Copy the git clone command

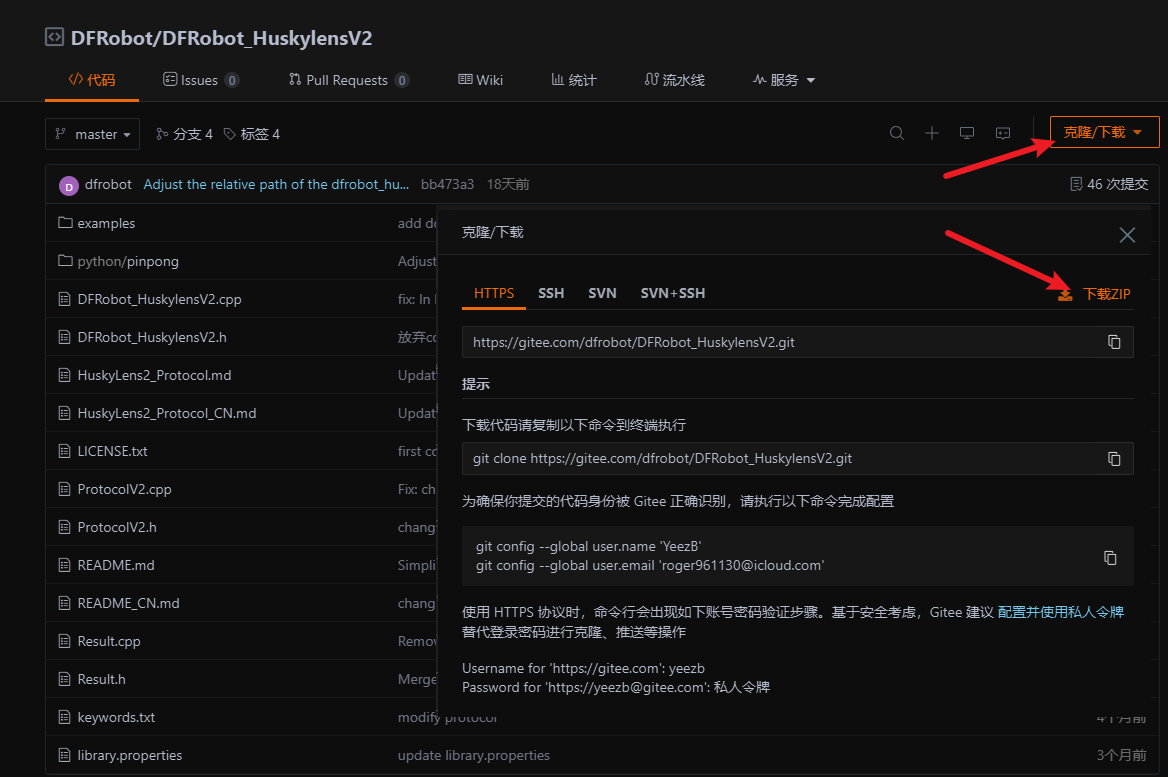pyautogui.click(x=1114, y=458)
